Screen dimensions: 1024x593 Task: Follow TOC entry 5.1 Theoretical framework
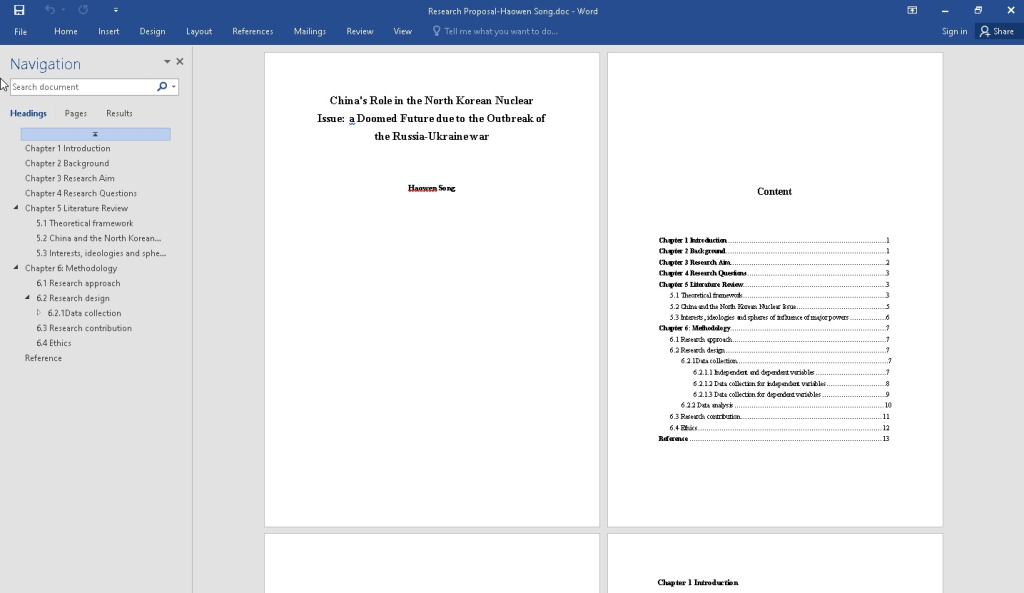point(780,296)
